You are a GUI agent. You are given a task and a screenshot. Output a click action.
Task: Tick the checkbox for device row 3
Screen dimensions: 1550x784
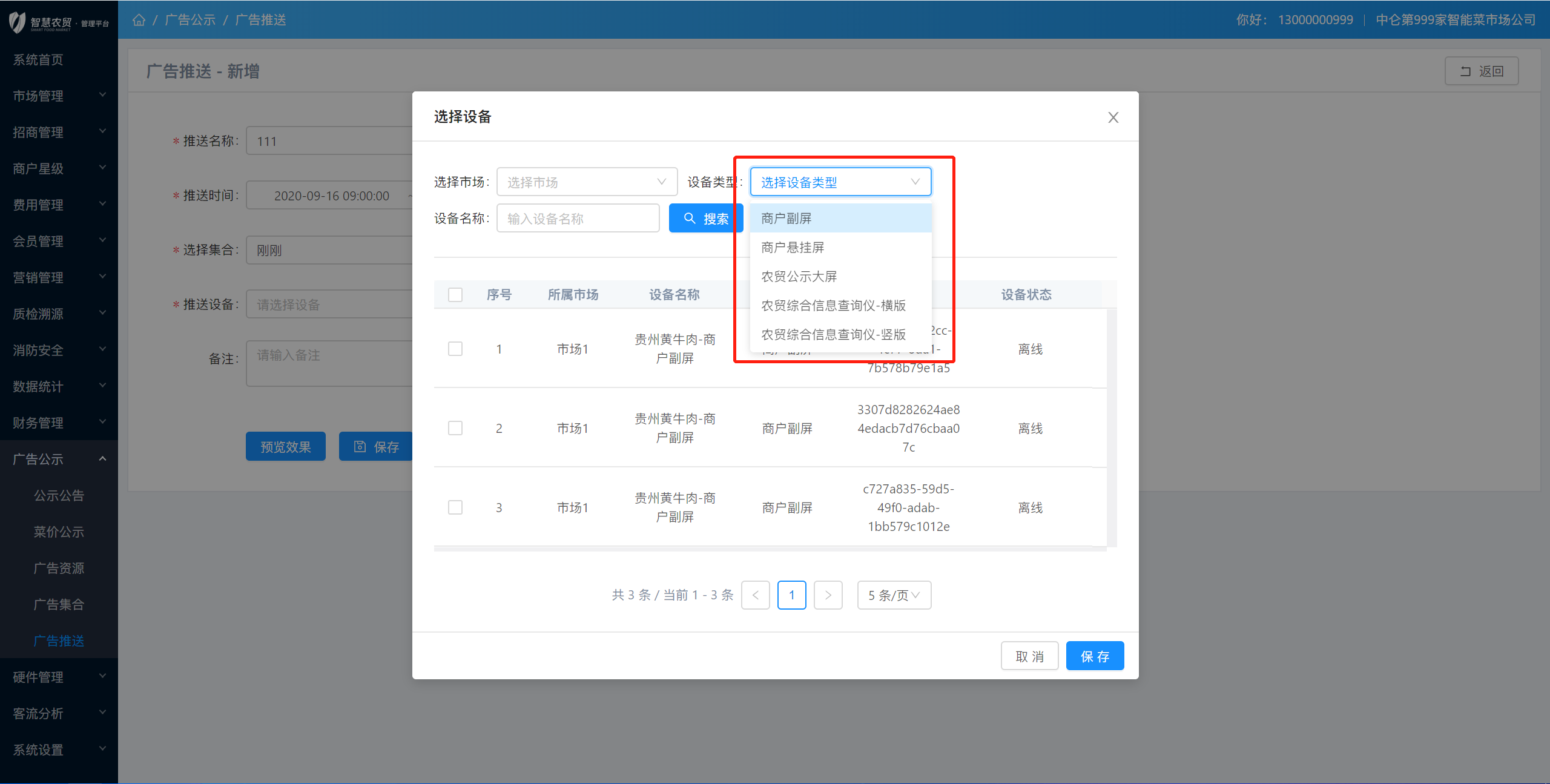tap(455, 507)
